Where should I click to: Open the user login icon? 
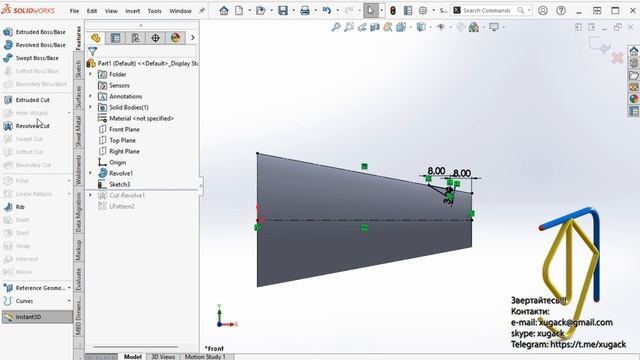543,11
